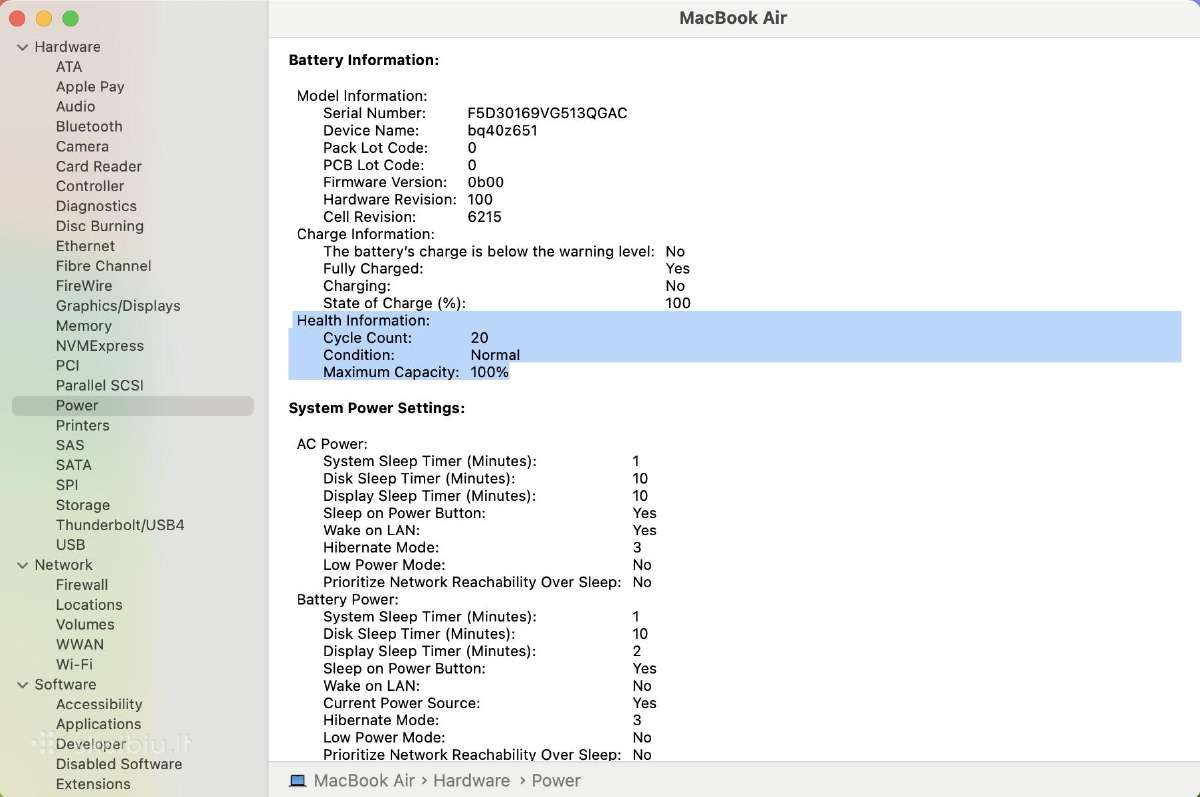Click the serial number F5D30169VG513QGAC
This screenshot has width=1200, height=797.
tap(547, 114)
